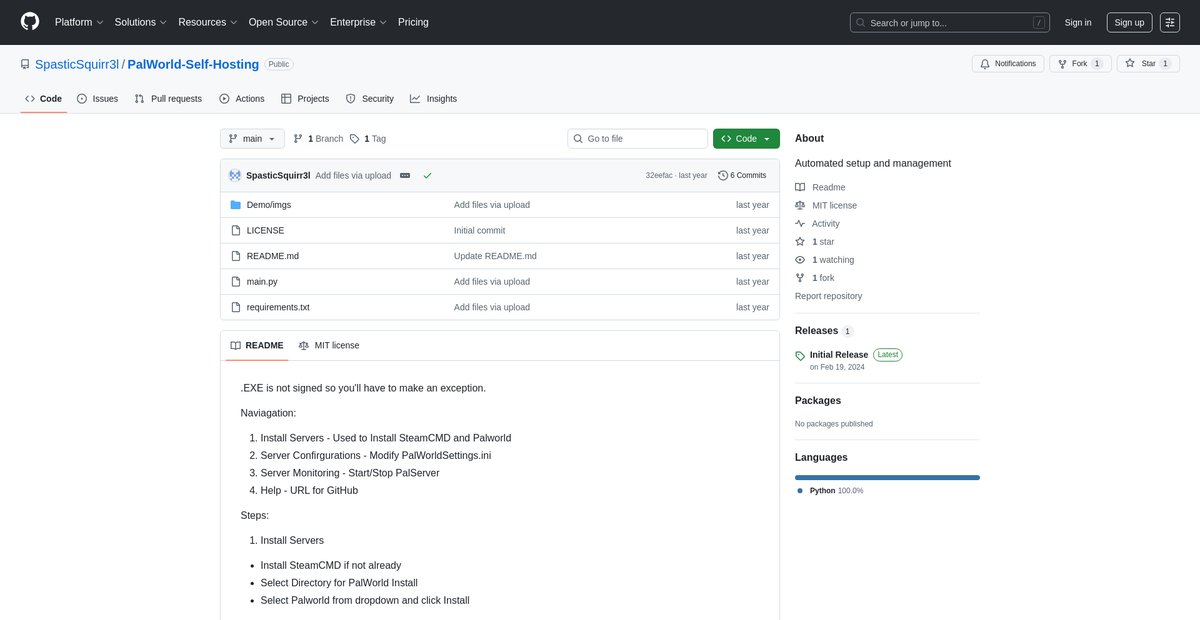
Task: Switch to the Security tab
Action: [x=370, y=99]
